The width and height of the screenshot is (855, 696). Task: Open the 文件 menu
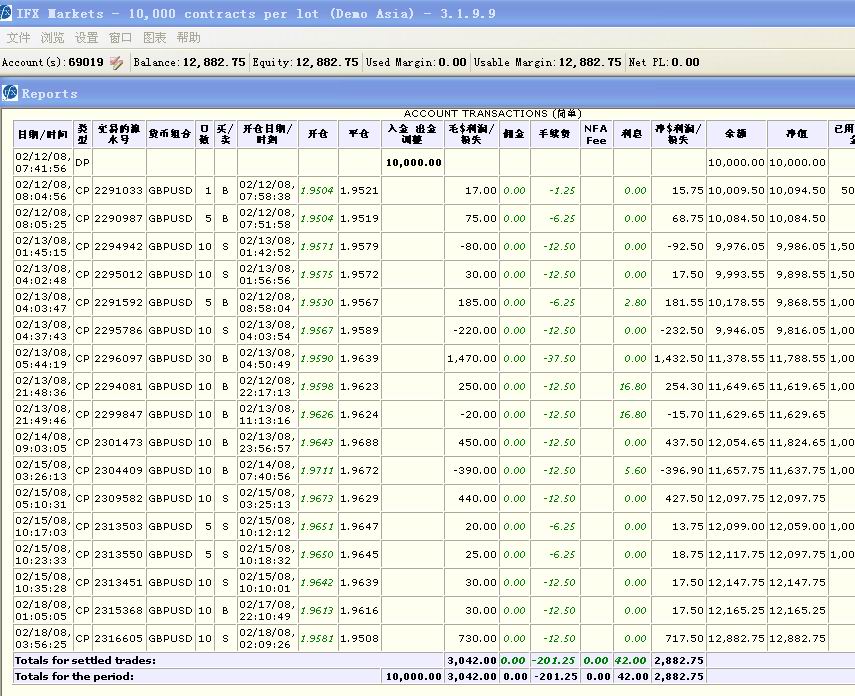click(18, 38)
